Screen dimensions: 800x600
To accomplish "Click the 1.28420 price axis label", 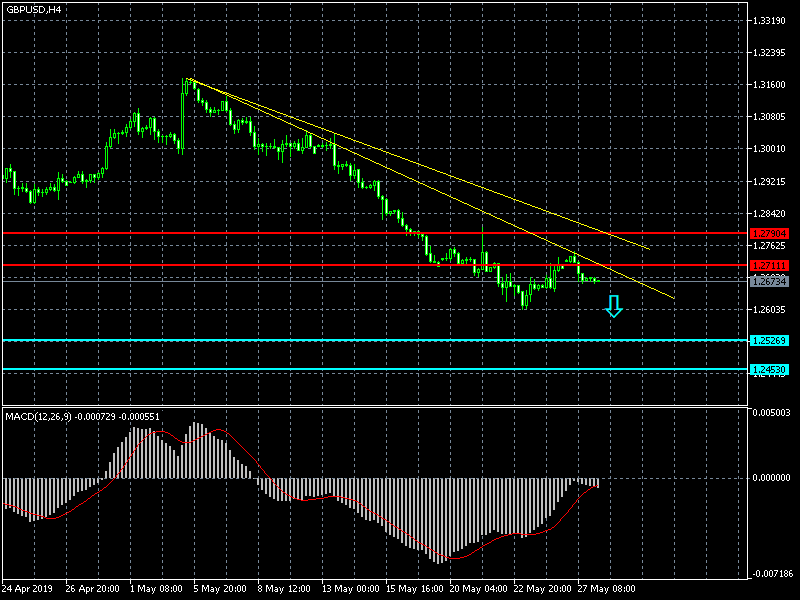I will tap(769, 213).
